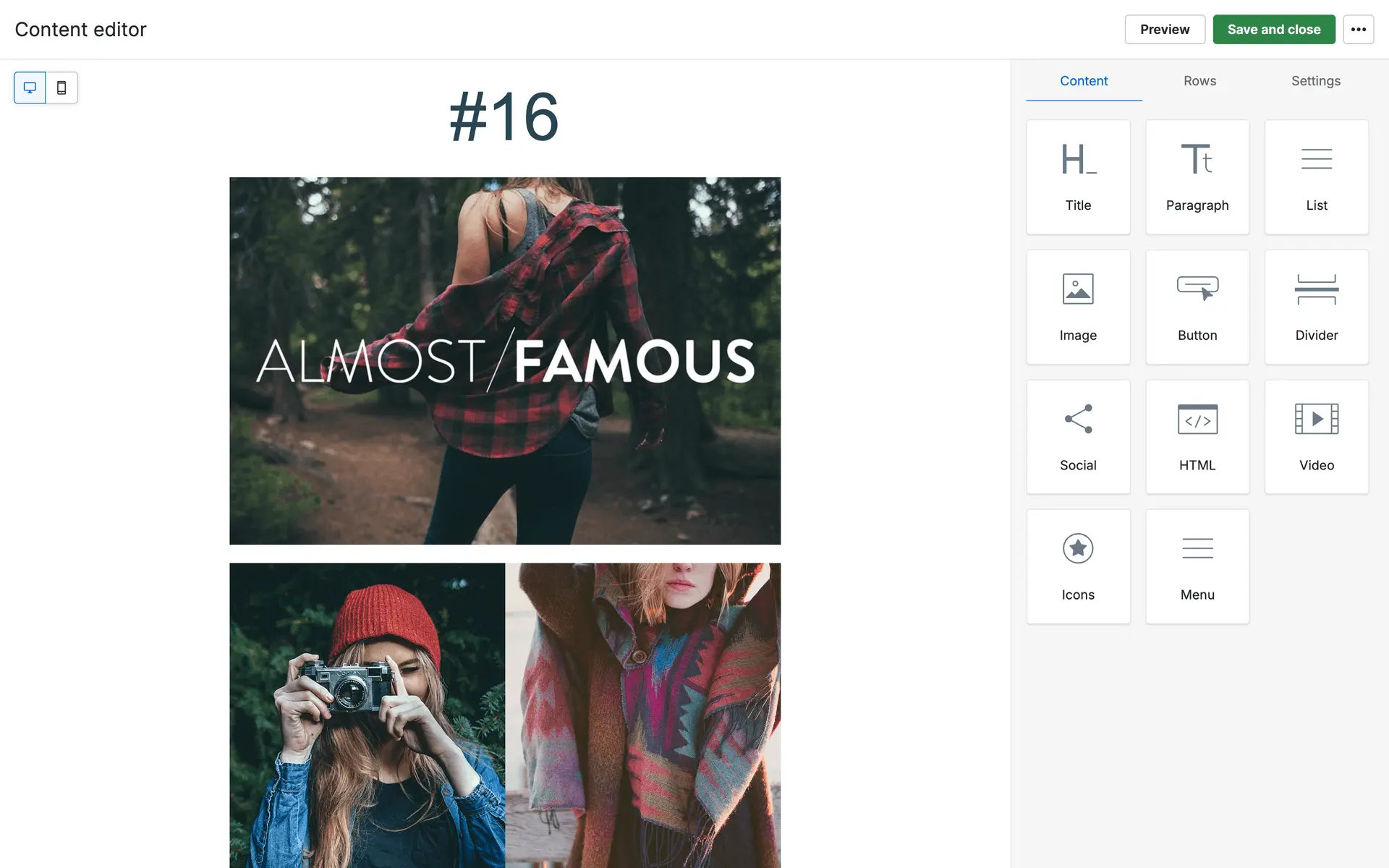Choose the Social content block
The width and height of the screenshot is (1389, 868).
point(1078,437)
